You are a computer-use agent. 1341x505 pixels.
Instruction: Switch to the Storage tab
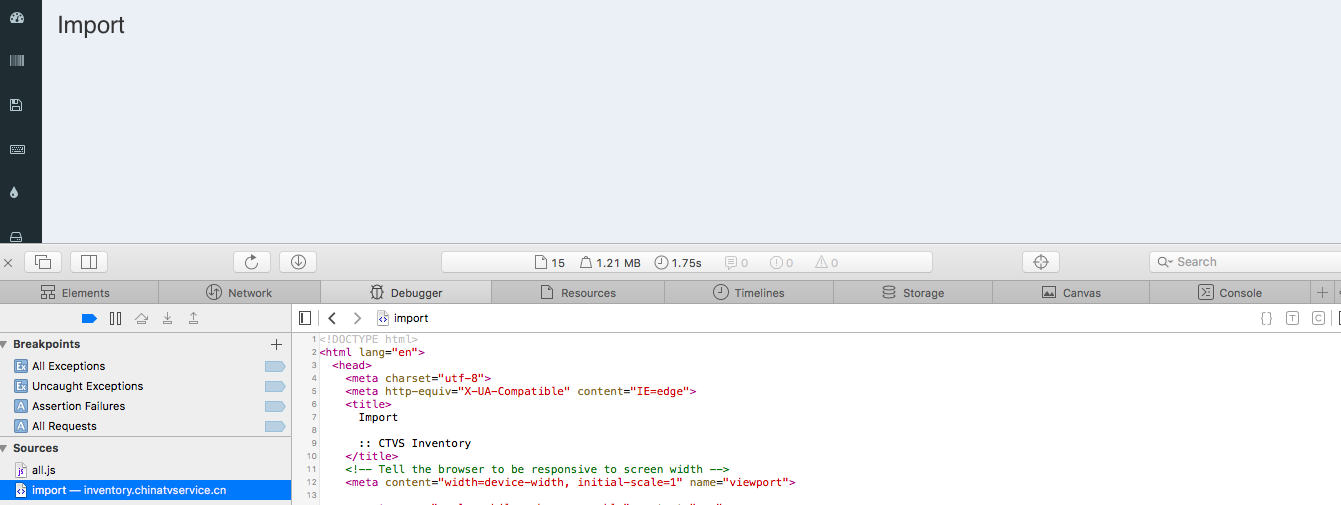(x=913, y=293)
